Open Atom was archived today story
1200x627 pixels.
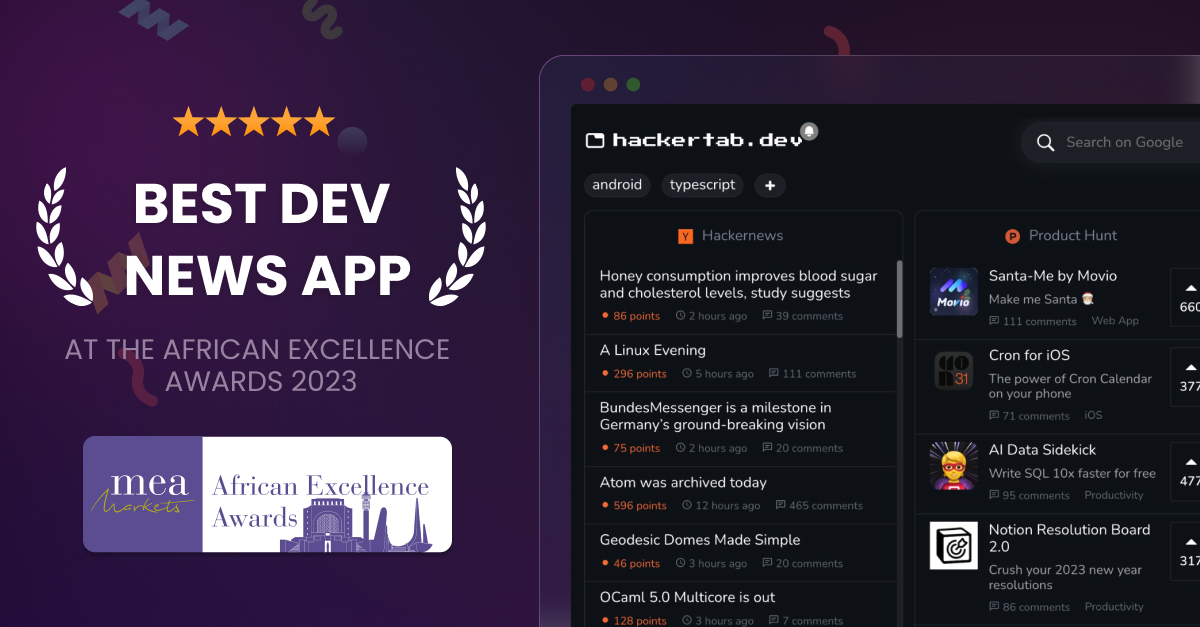[683, 482]
